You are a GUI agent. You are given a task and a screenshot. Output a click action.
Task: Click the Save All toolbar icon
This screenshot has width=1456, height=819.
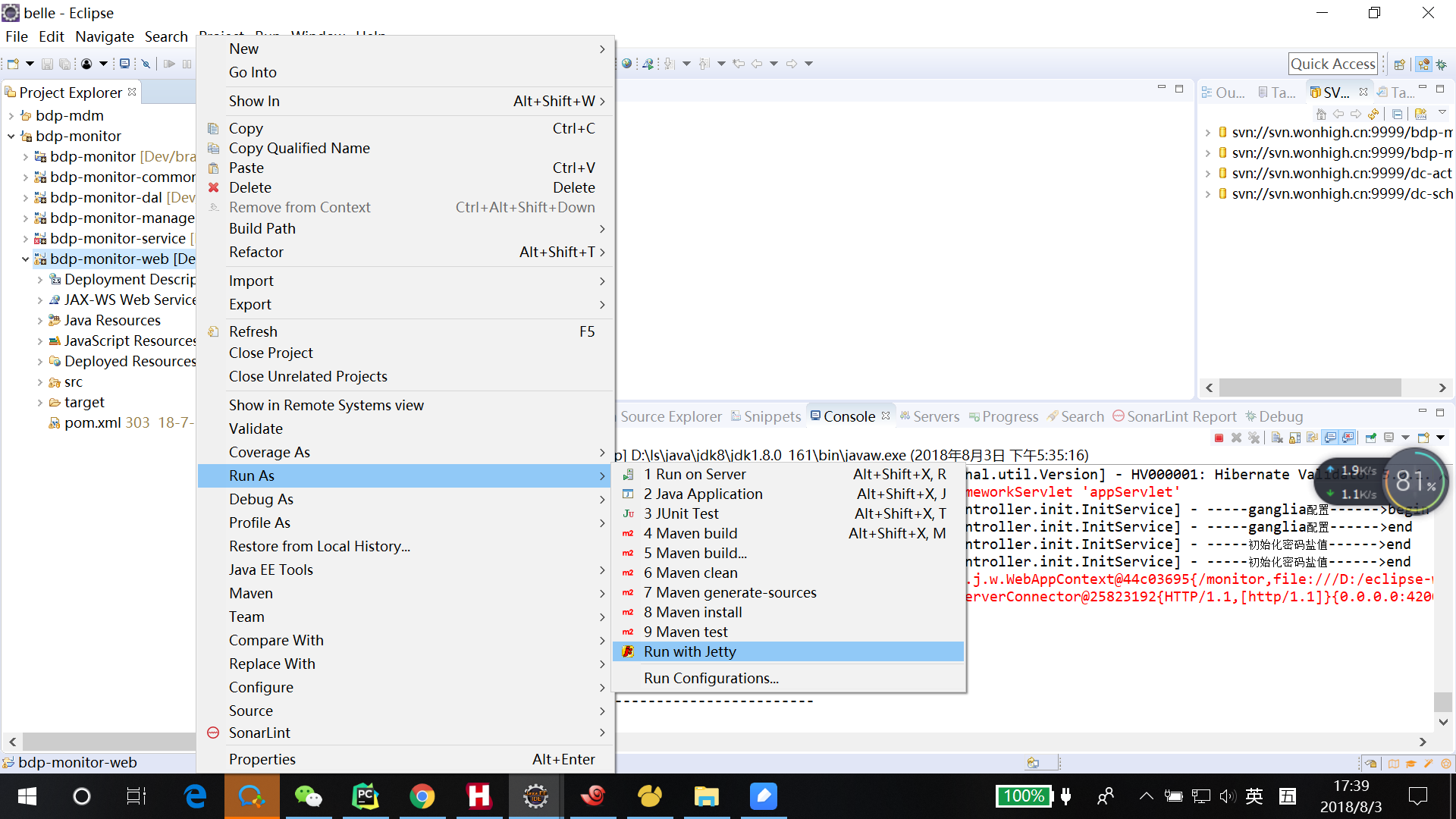[65, 64]
